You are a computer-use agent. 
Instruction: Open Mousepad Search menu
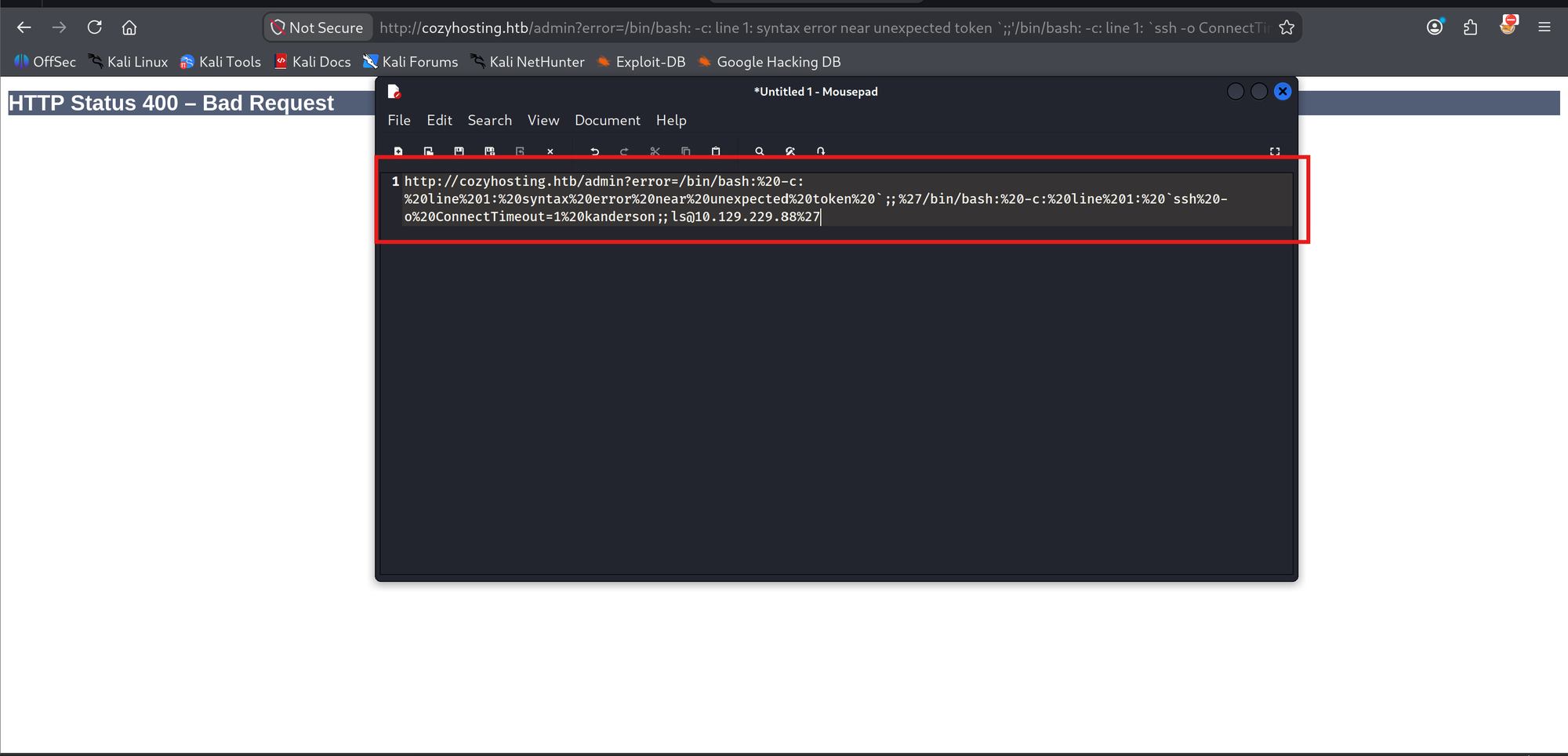click(x=489, y=120)
